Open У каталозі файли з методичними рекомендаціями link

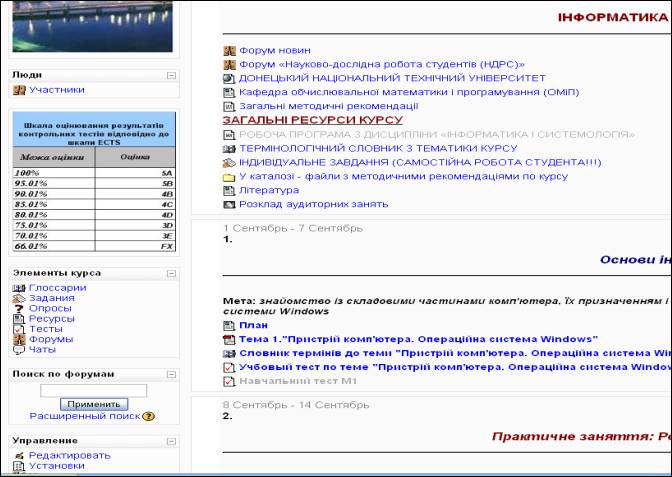403,177
